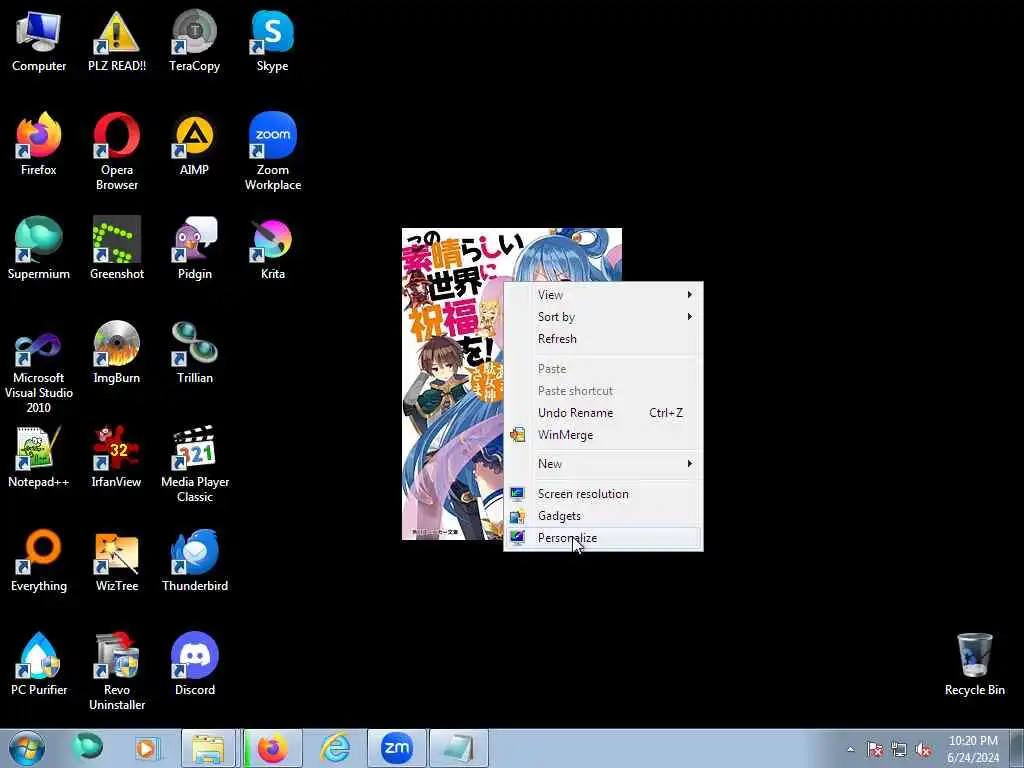Viewport: 1024px width, 768px height.
Task: Click the muted volume tray icon
Action: (x=923, y=749)
